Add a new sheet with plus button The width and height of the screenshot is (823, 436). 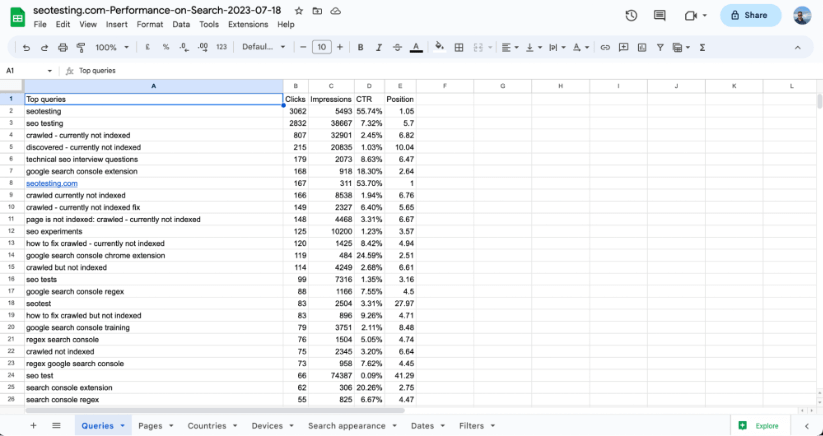(33, 426)
